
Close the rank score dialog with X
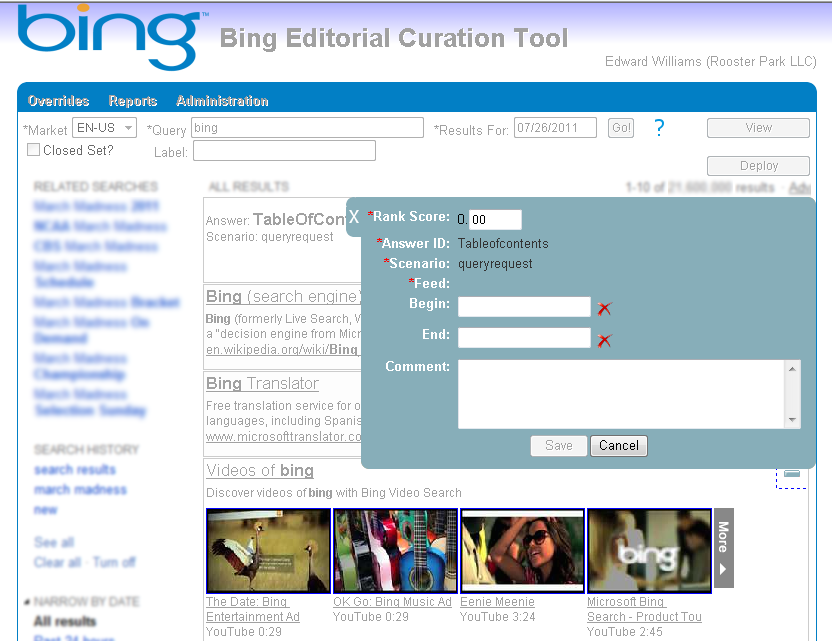point(354,217)
